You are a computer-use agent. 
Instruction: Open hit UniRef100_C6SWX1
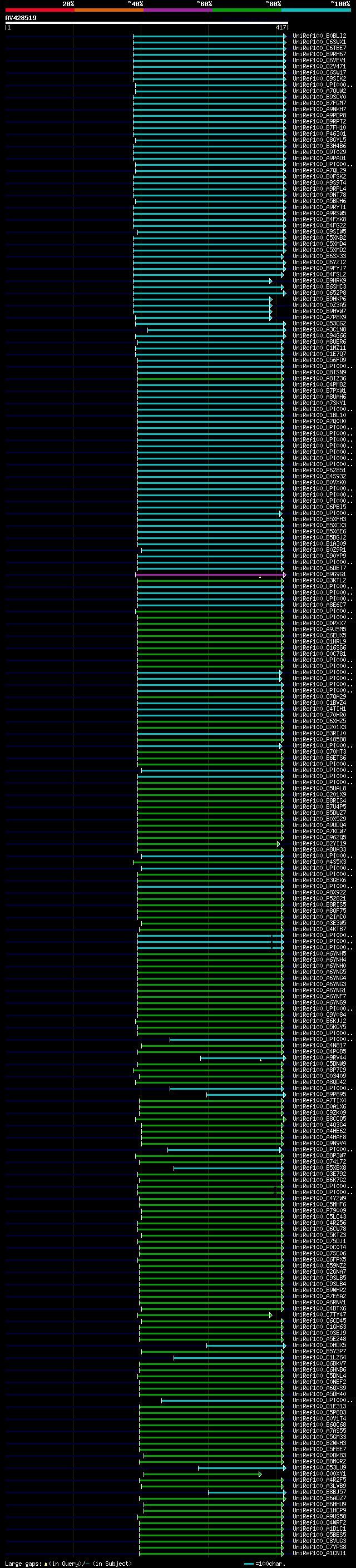pos(319,42)
